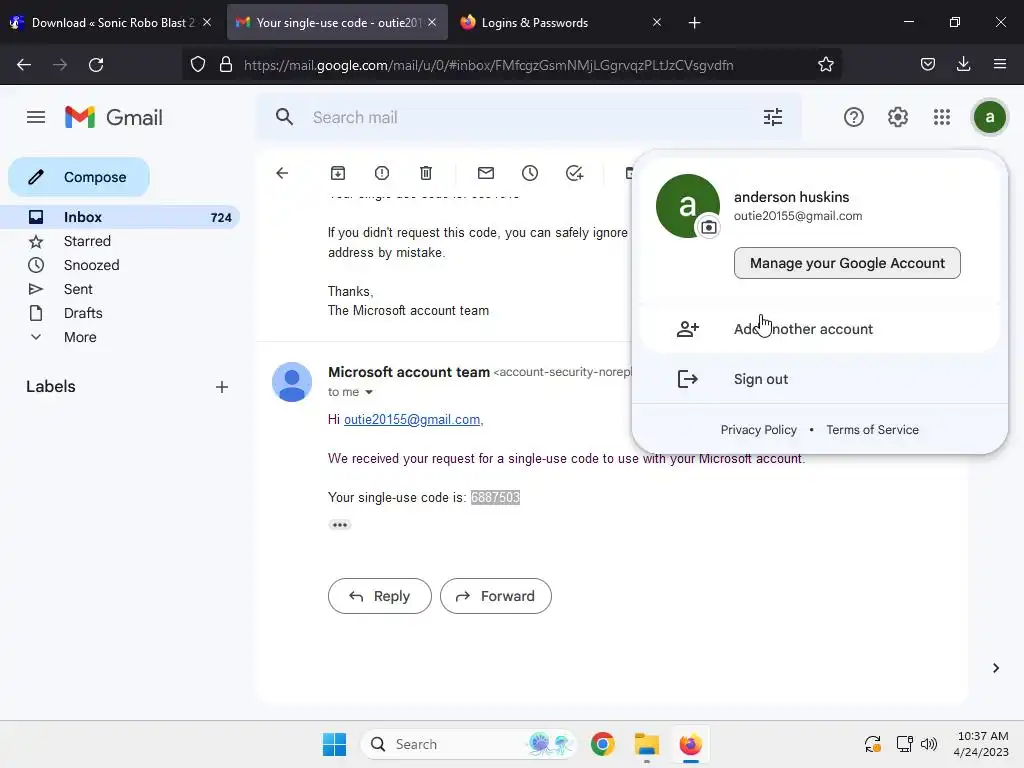This screenshot has height=768, width=1024.
Task: Open search options filter icon
Action: [773, 118]
